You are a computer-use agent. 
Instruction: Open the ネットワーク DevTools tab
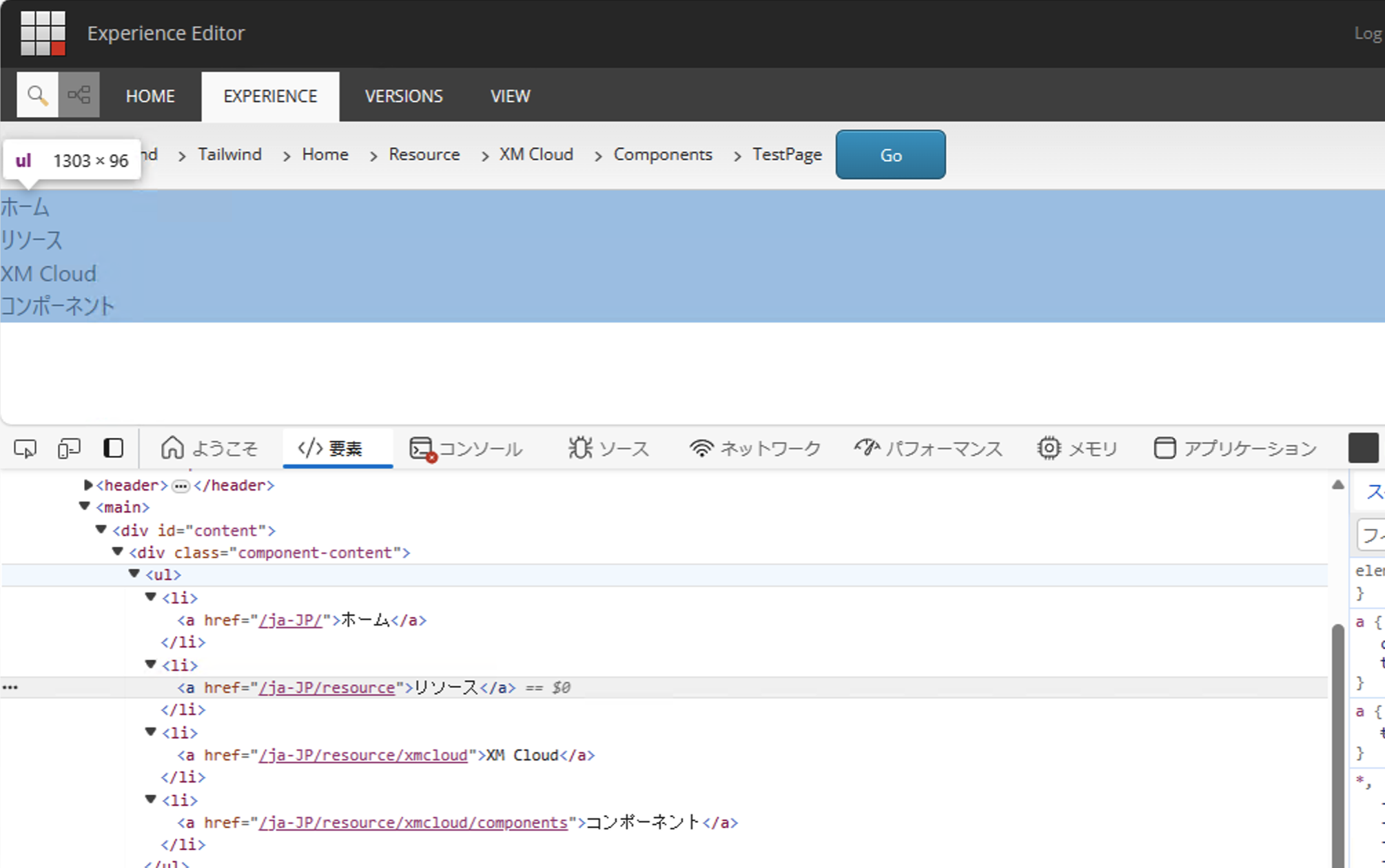click(x=755, y=448)
